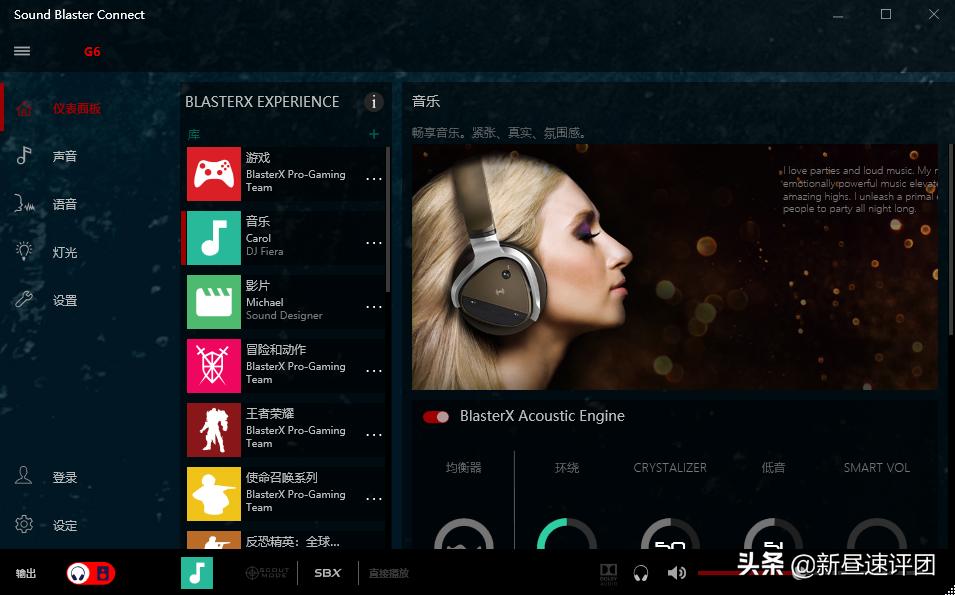Toggle the BlasterX Acoustic Engine switch
Image resolution: width=955 pixels, height=595 pixels.
tap(436, 417)
